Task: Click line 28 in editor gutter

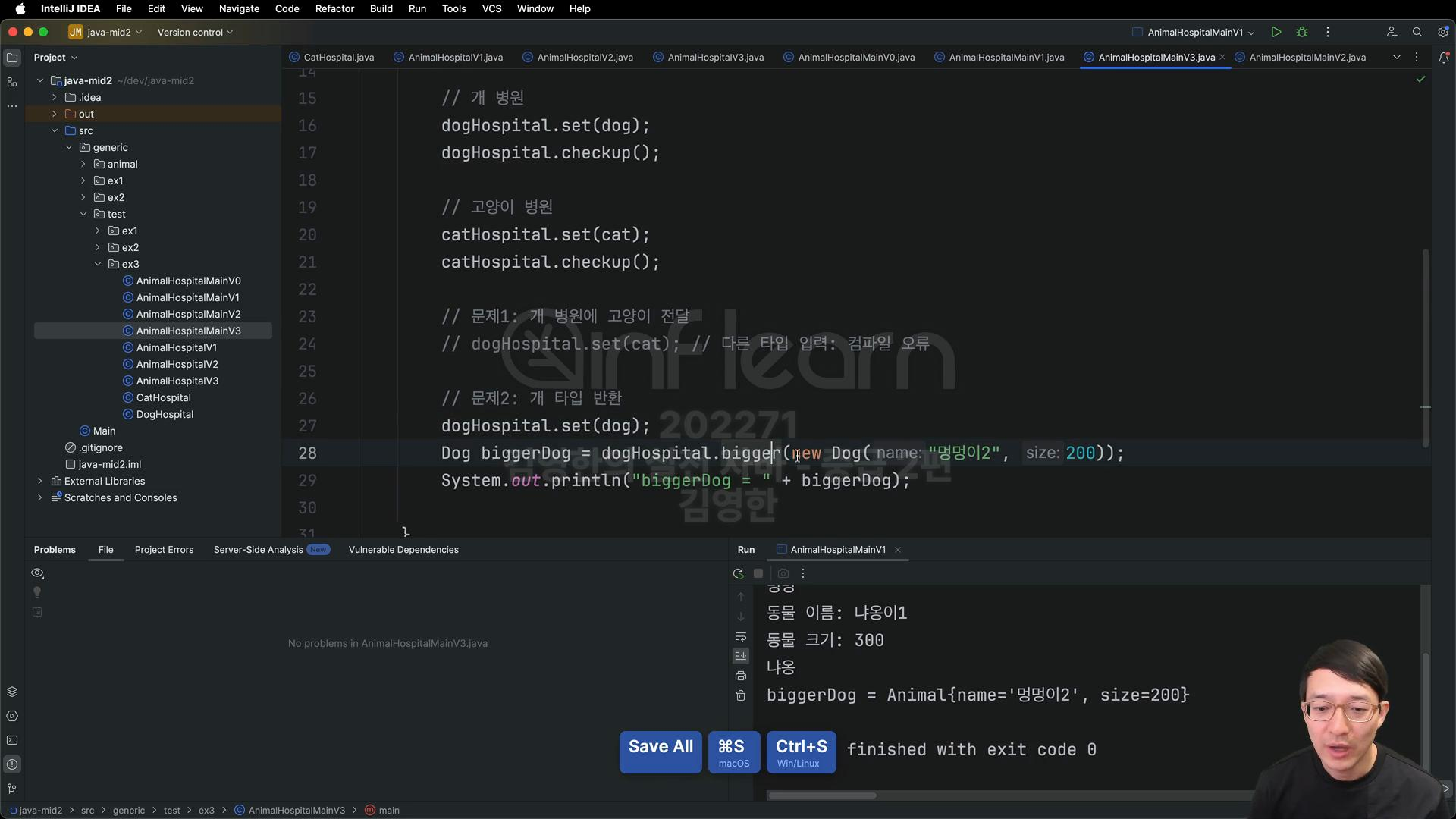Action: 307,453
